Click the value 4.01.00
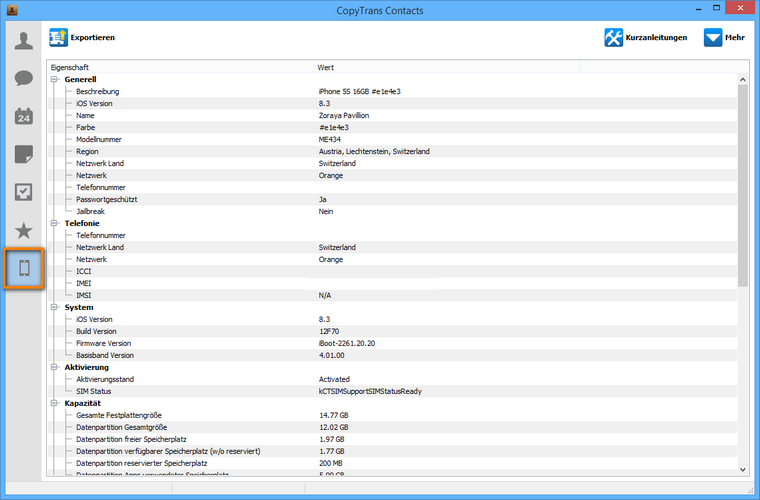 [x=332, y=355]
